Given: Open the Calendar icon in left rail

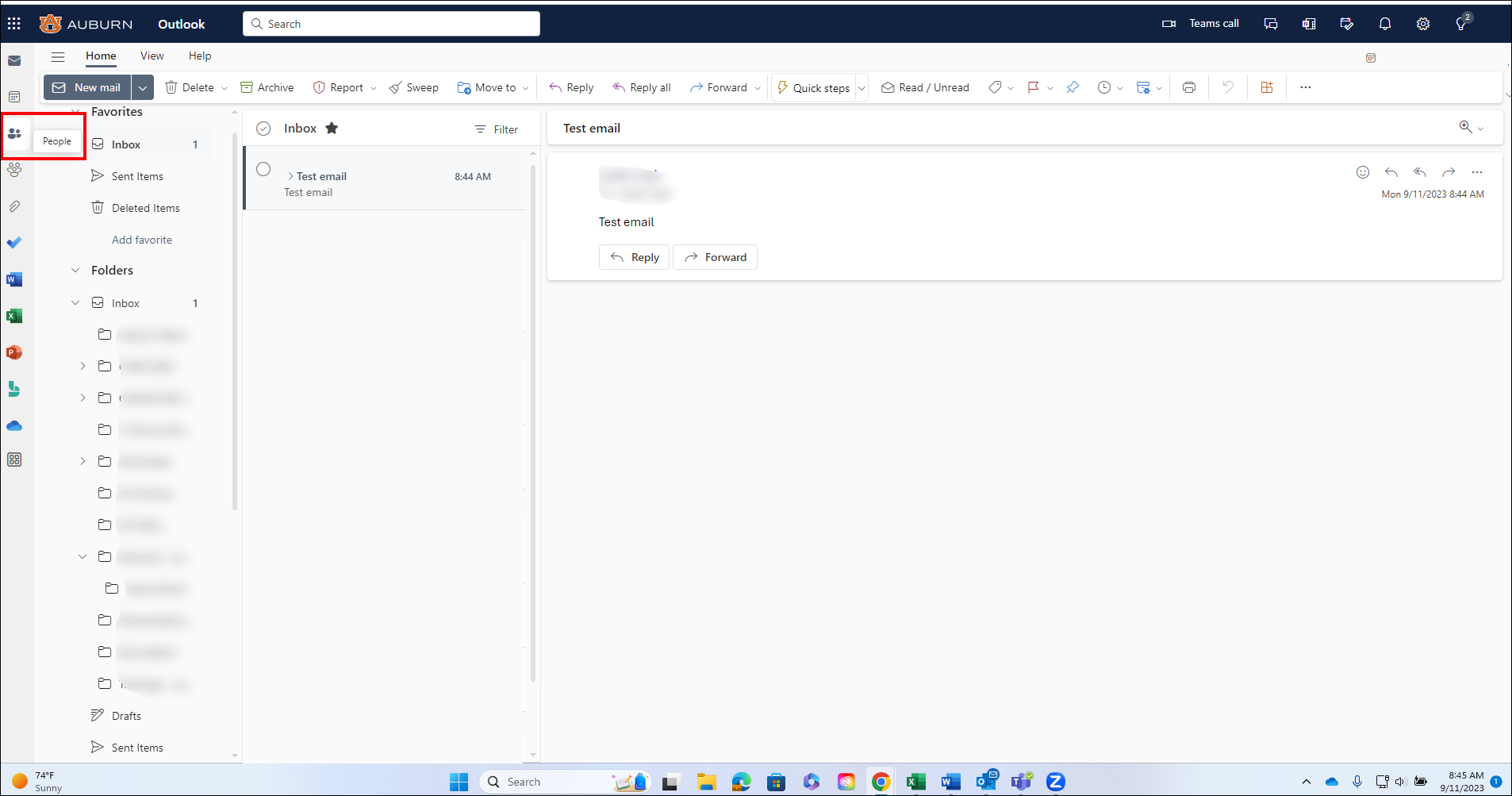Looking at the screenshot, I should coord(14,97).
